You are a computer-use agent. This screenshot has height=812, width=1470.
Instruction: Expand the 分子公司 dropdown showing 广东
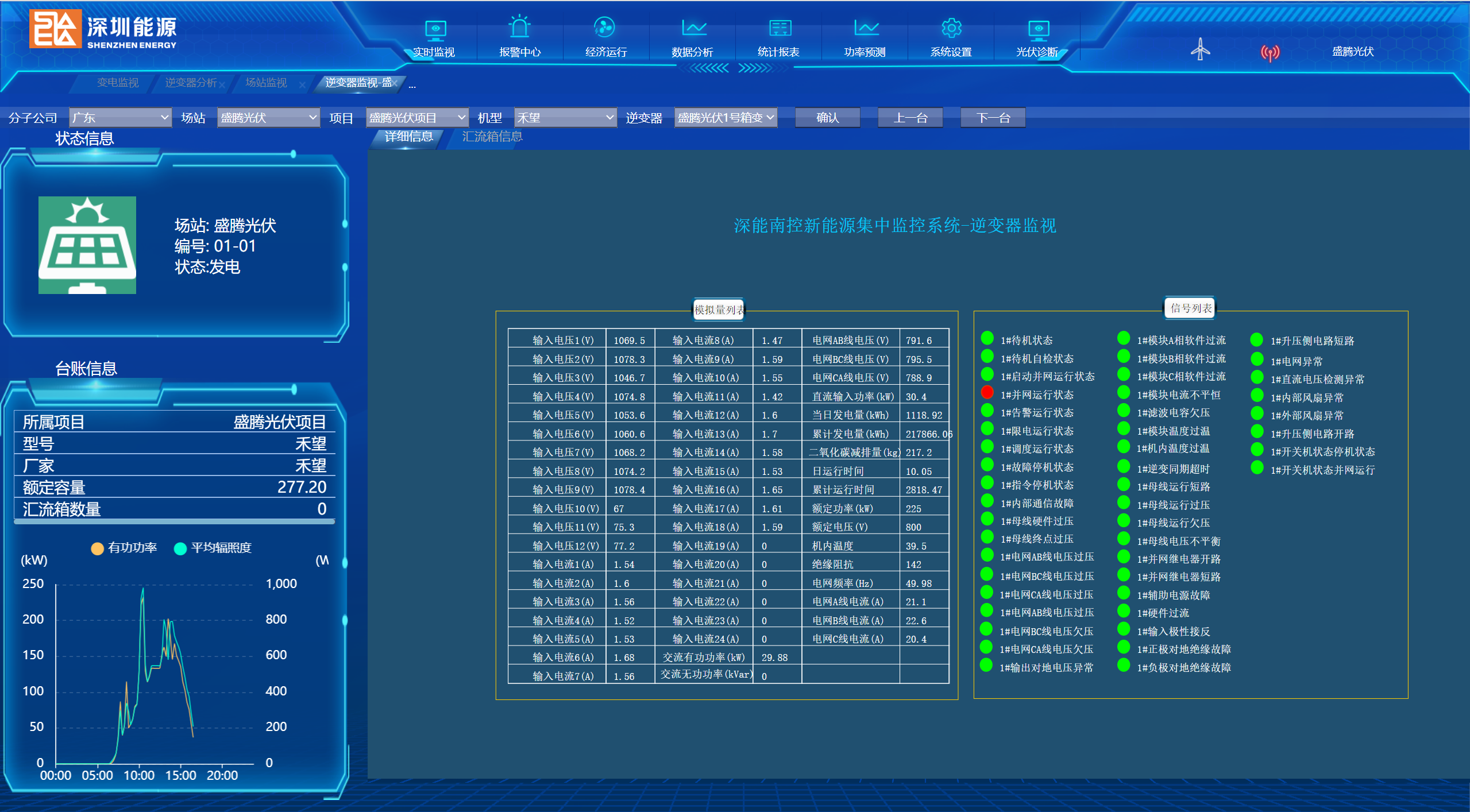pyautogui.click(x=120, y=118)
